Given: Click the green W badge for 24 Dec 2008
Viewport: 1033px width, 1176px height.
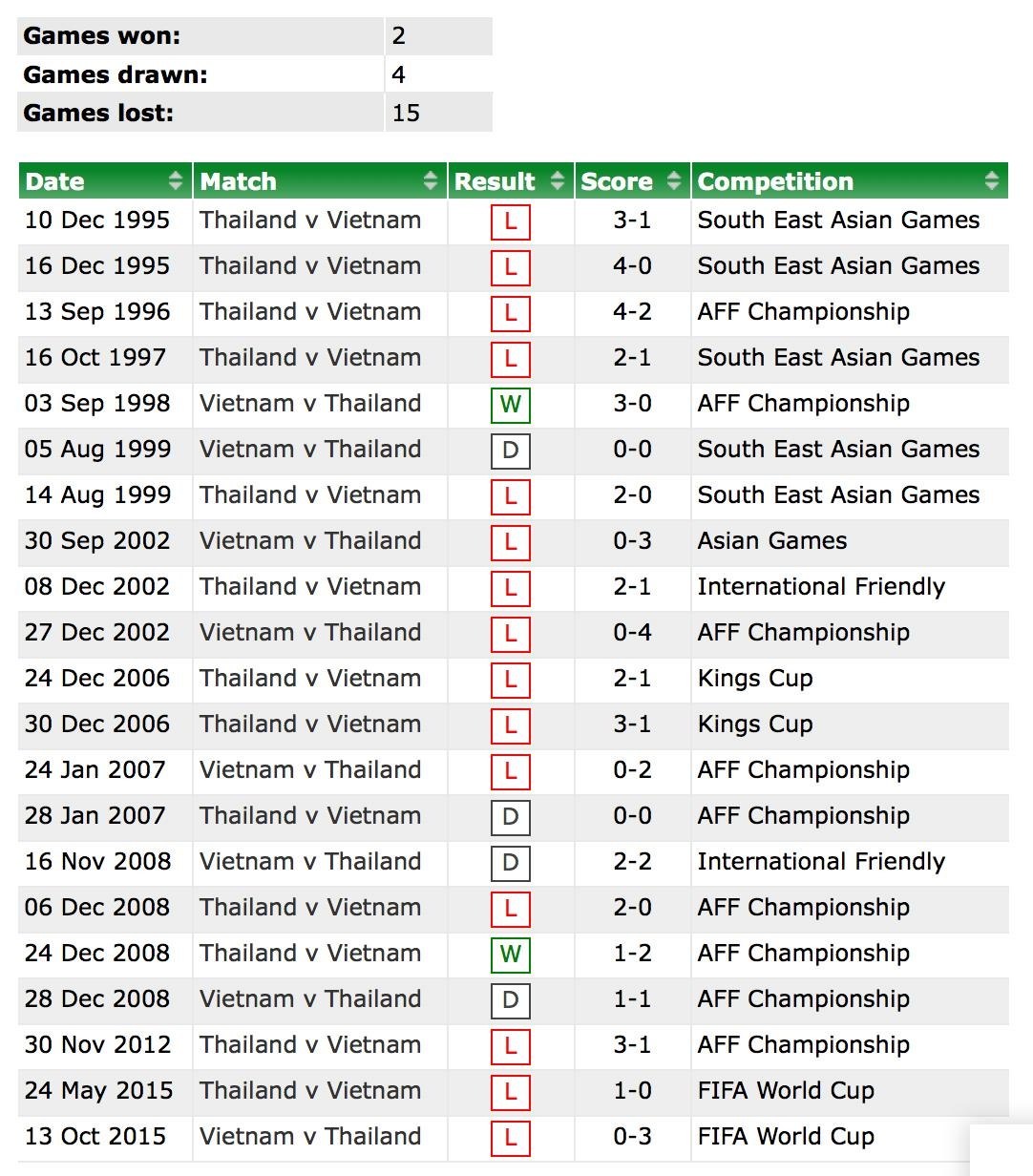Looking at the screenshot, I should pyautogui.click(x=511, y=955).
